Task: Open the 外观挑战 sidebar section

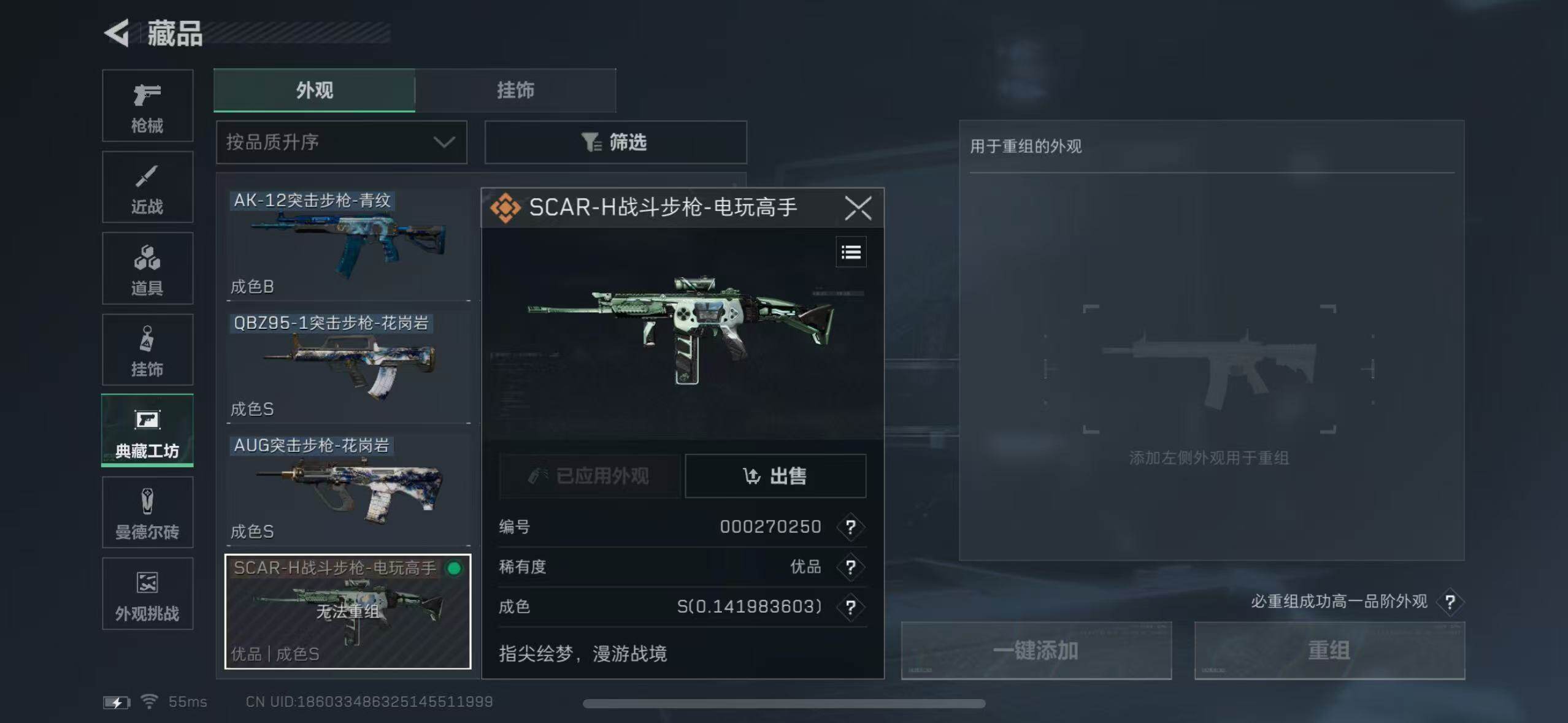Action: tap(147, 594)
